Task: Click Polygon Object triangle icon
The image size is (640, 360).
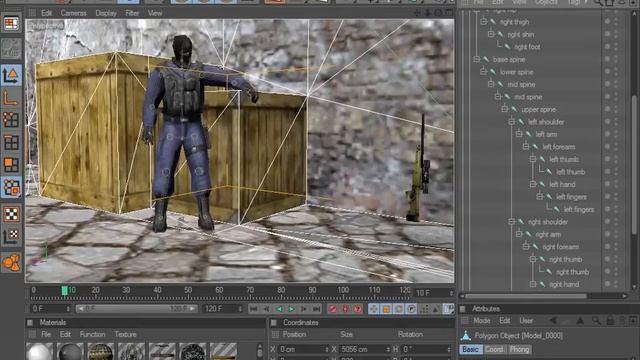Action: [466, 336]
